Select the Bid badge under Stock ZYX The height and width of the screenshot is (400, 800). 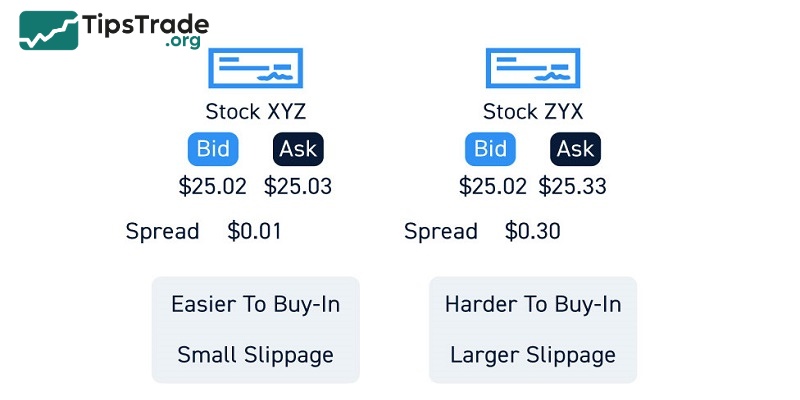point(490,149)
